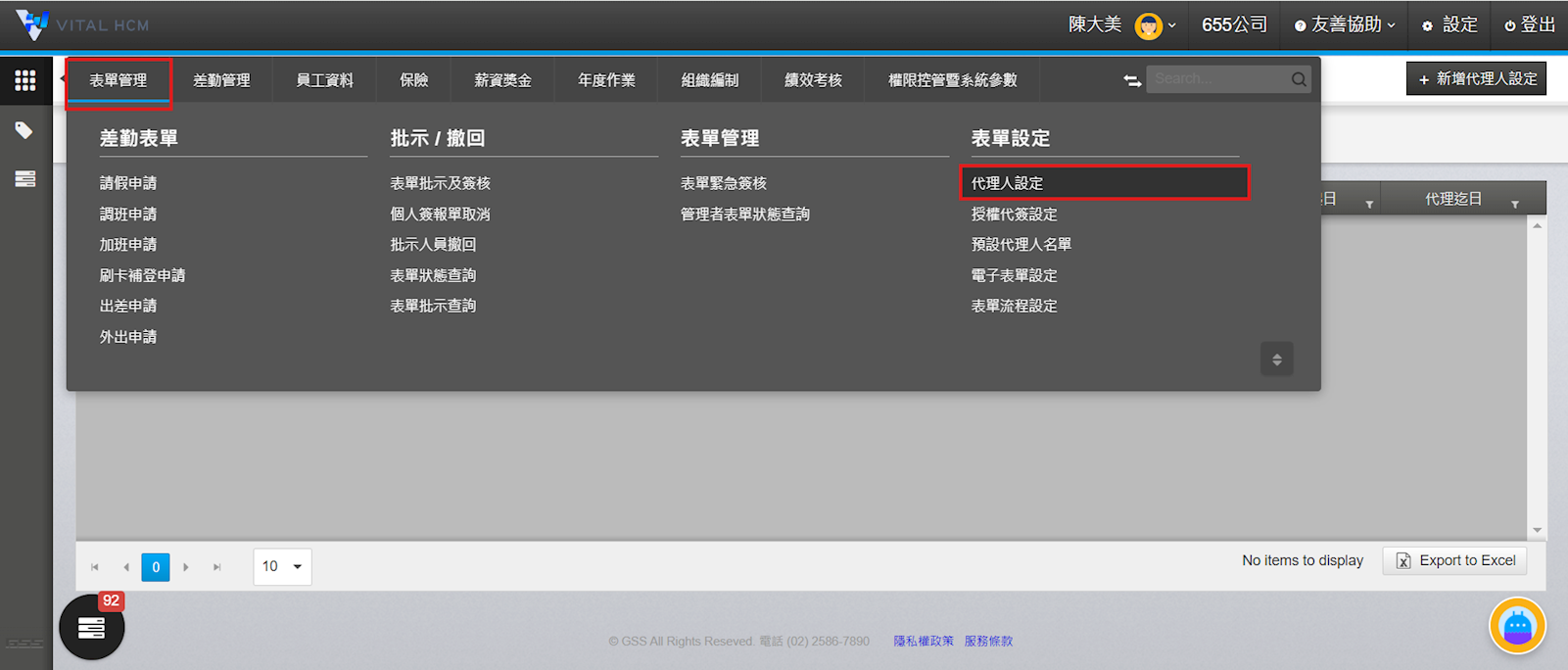Toggle the menu expand/collapse arrows button
Viewport: 1568px width, 670px height.
coord(1276,359)
